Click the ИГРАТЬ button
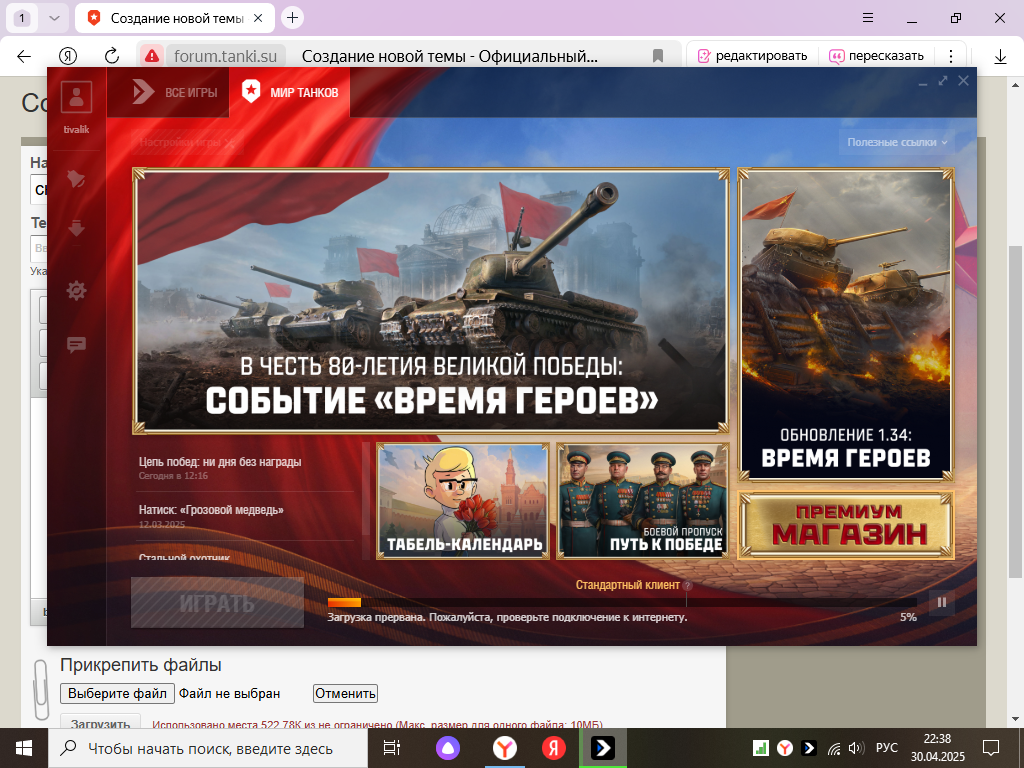Viewport: 1024px width, 768px height. point(217,603)
